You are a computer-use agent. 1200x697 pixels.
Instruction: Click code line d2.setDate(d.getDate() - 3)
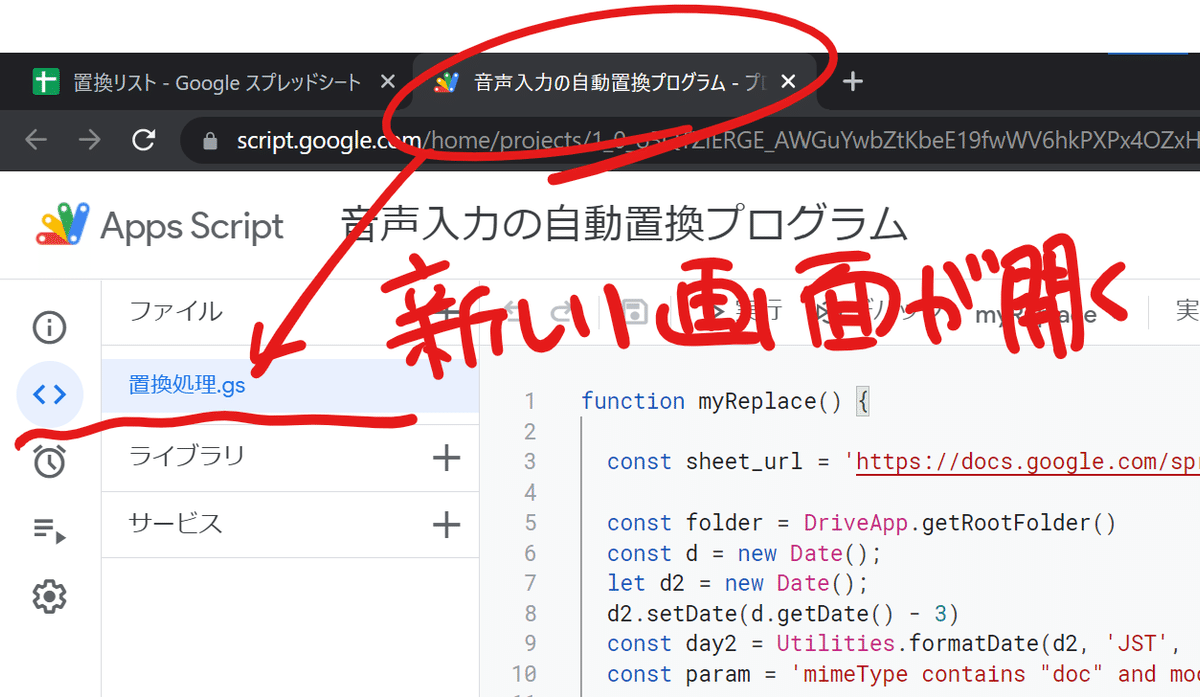(x=782, y=613)
